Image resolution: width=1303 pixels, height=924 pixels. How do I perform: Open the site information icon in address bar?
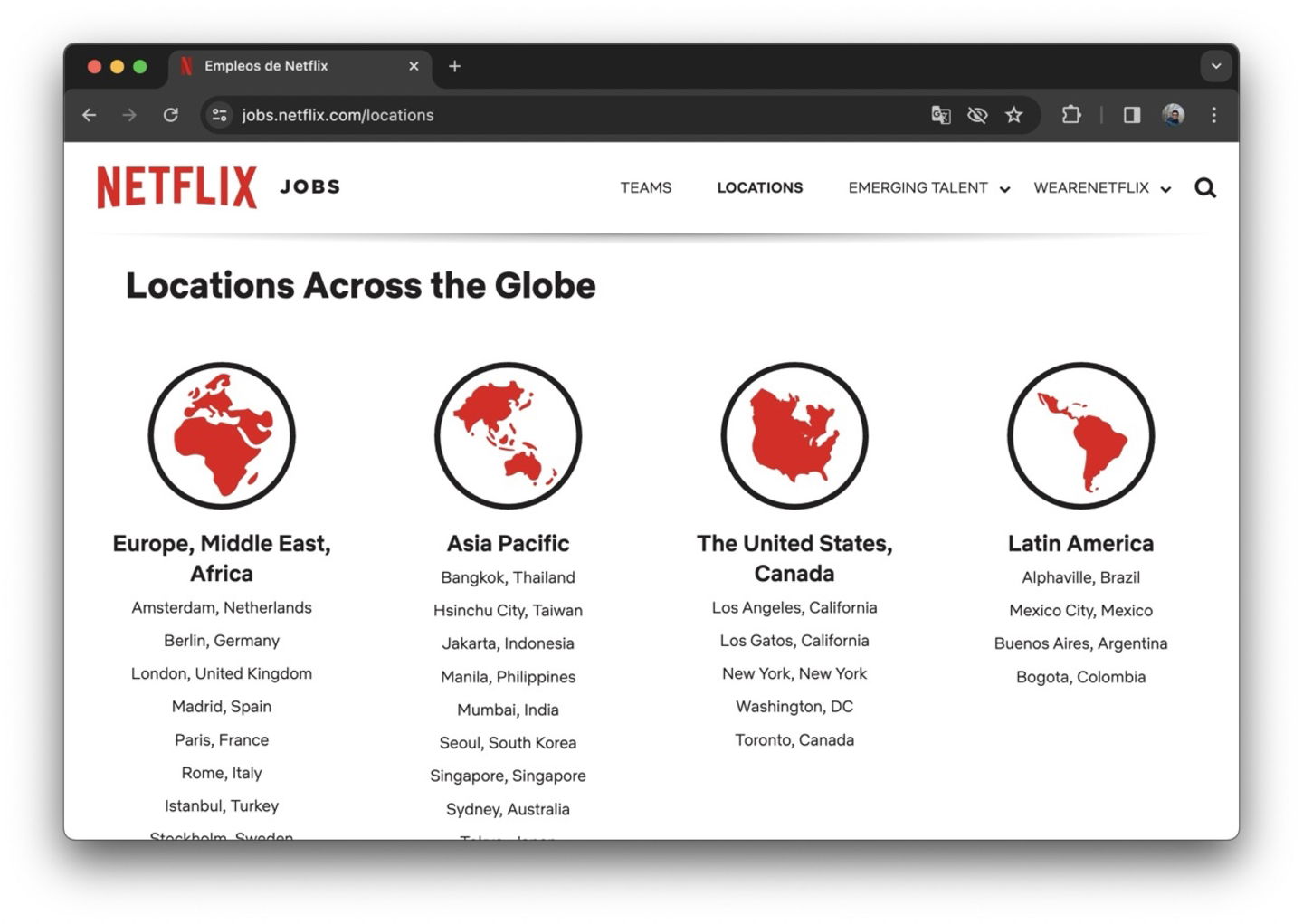(x=219, y=115)
